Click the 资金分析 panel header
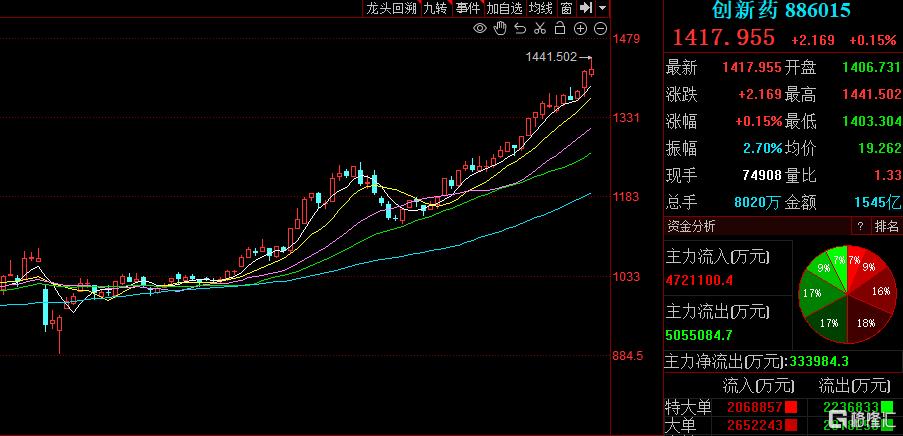This screenshot has width=903, height=436. (690, 226)
